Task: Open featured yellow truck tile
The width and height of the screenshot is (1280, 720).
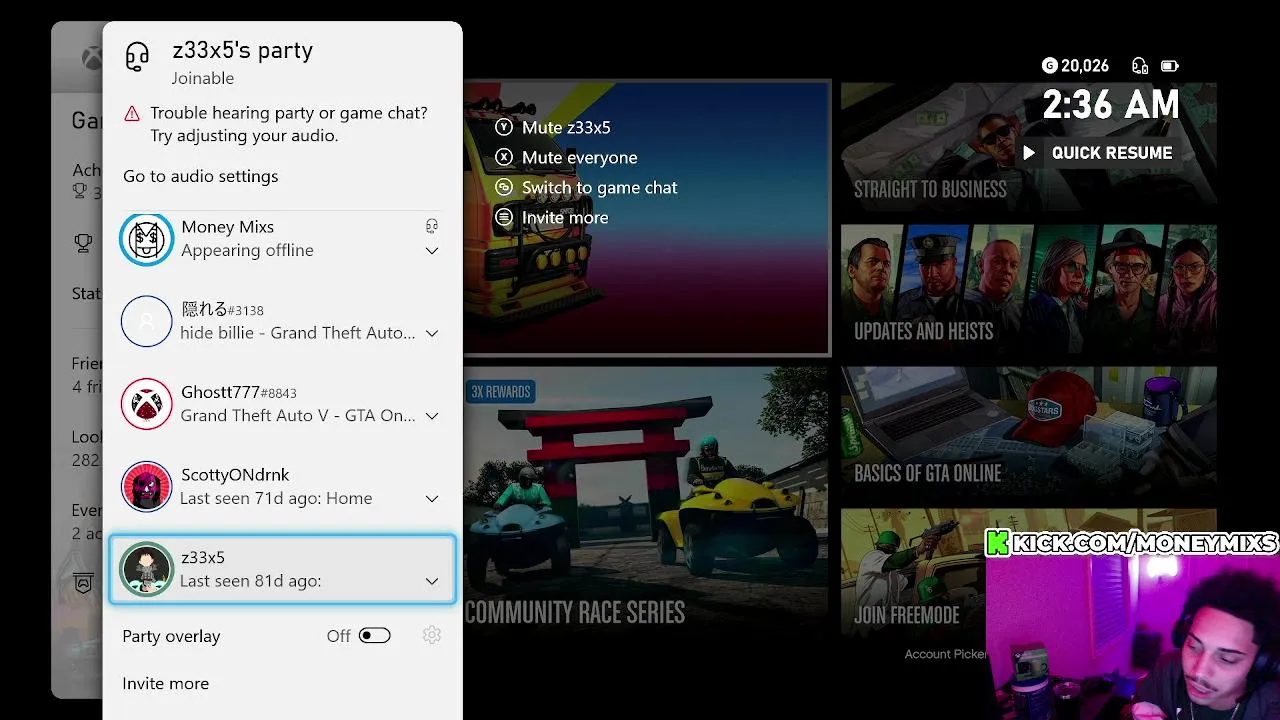Action: pos(646,218)
